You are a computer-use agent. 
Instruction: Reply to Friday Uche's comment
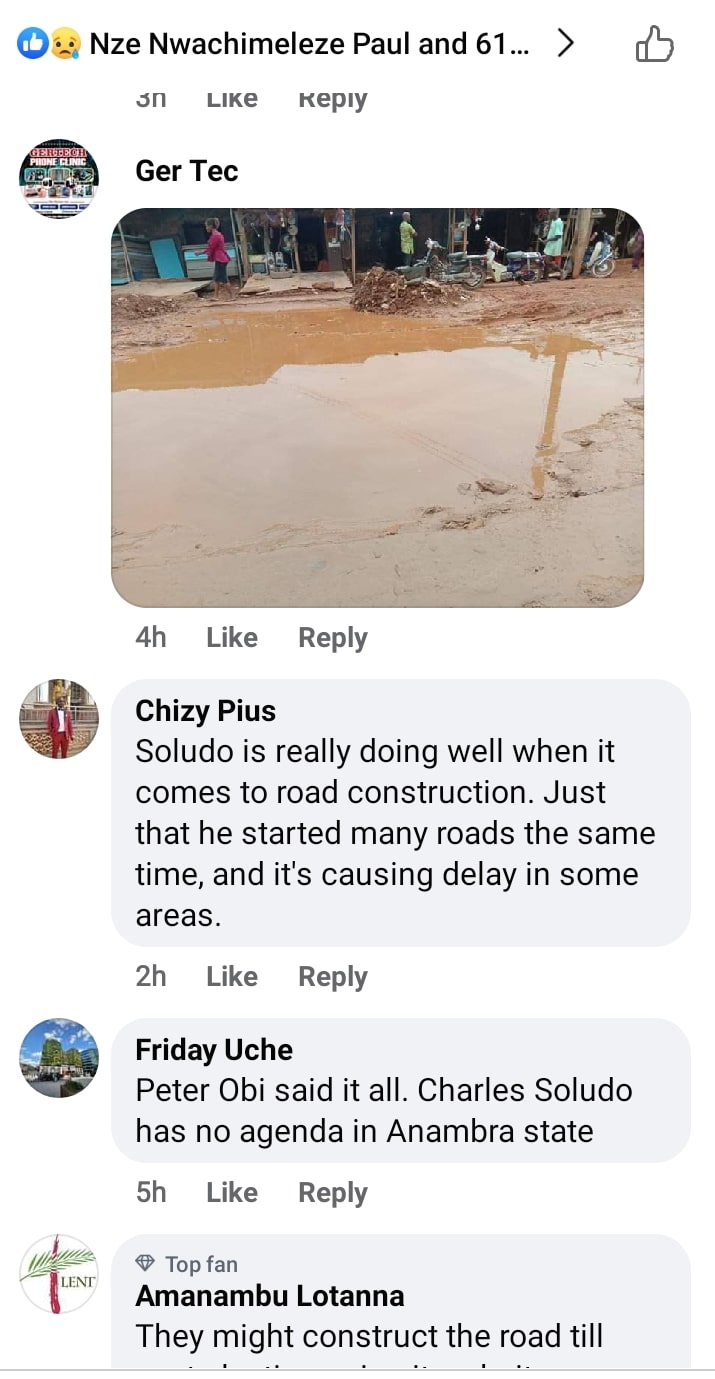(x=333, y=1193)
